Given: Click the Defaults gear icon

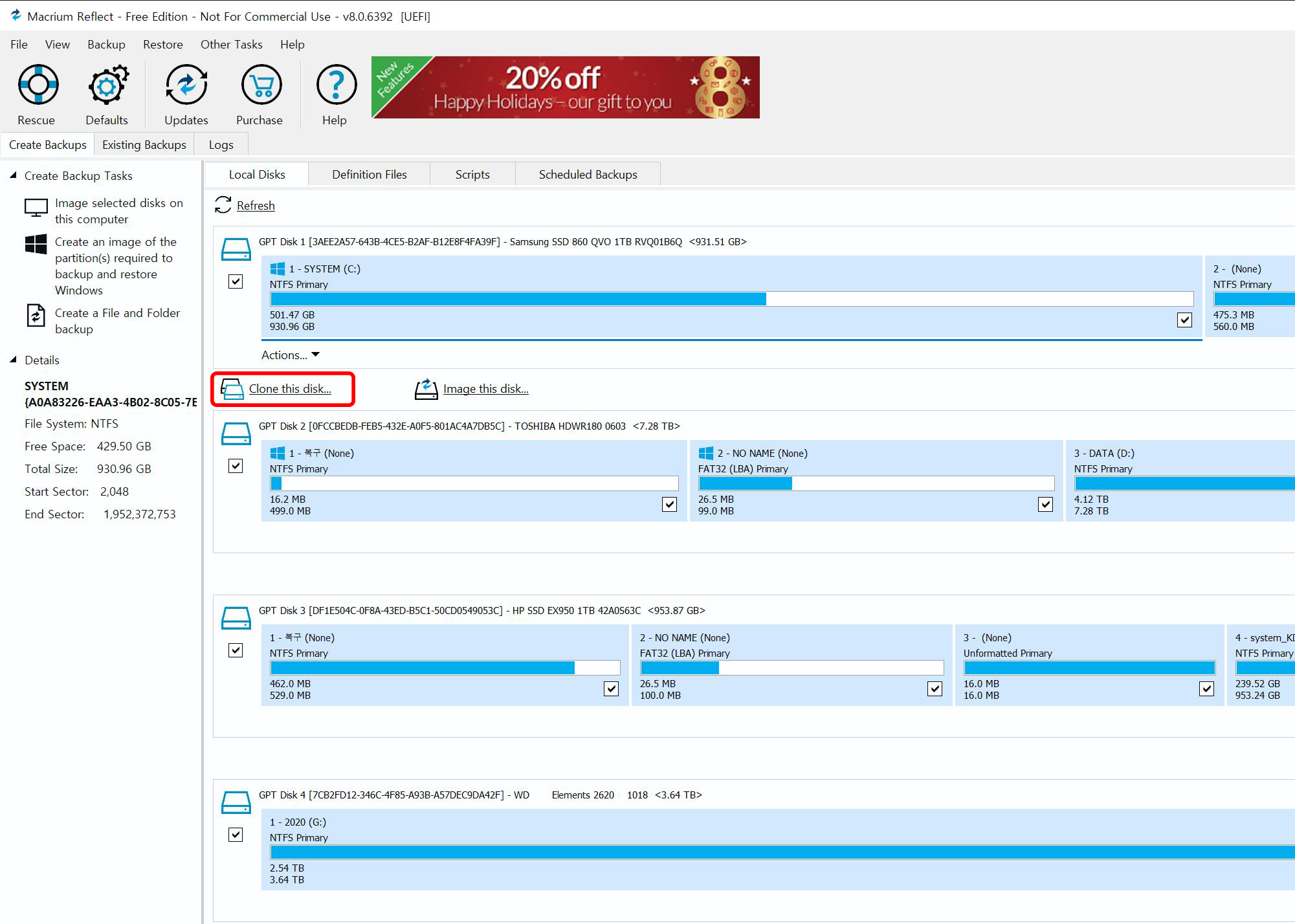Looking at the screenshot, I should point(107,85).
